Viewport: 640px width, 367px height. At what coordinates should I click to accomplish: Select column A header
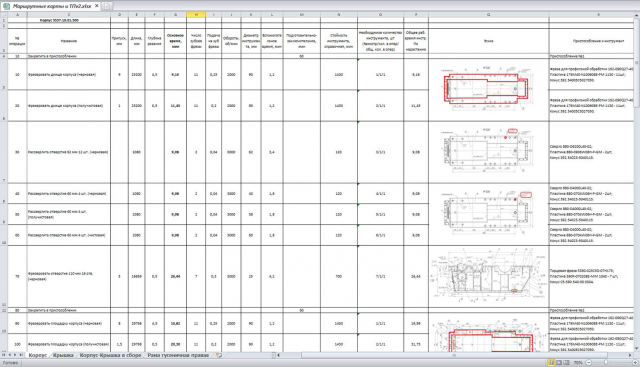point(18,15)
